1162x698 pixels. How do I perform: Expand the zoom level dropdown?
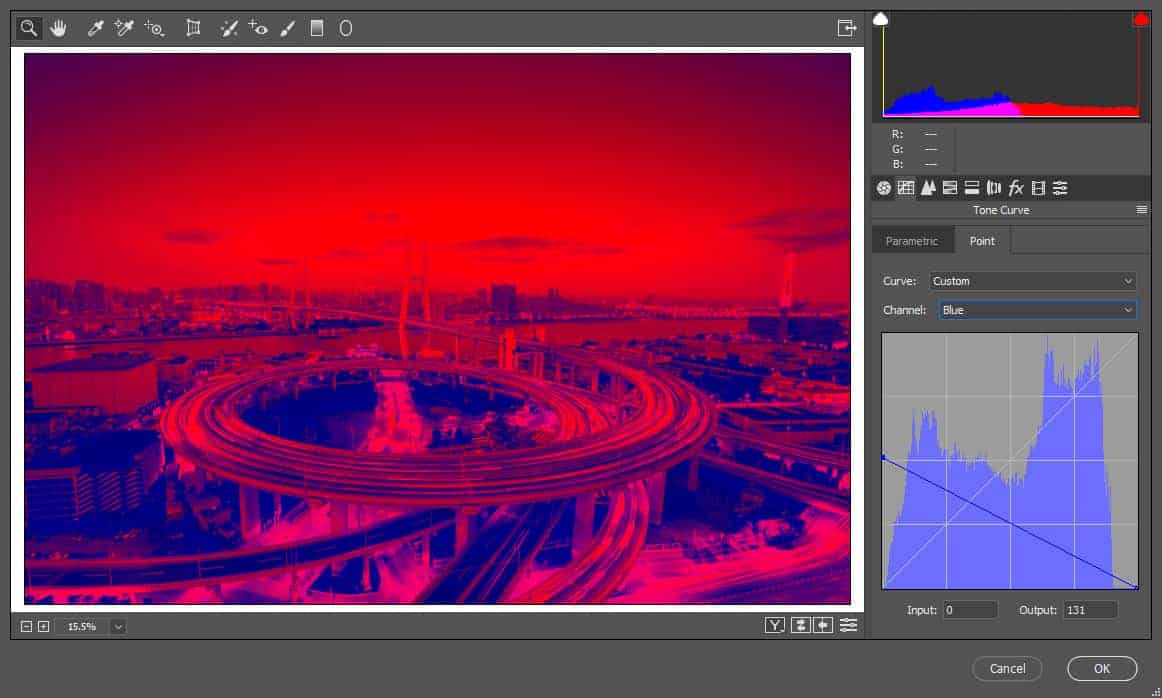(x=118, y=627)
